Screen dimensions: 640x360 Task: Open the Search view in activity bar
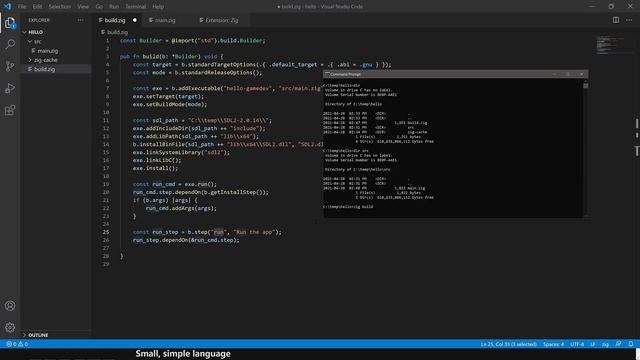10,44
